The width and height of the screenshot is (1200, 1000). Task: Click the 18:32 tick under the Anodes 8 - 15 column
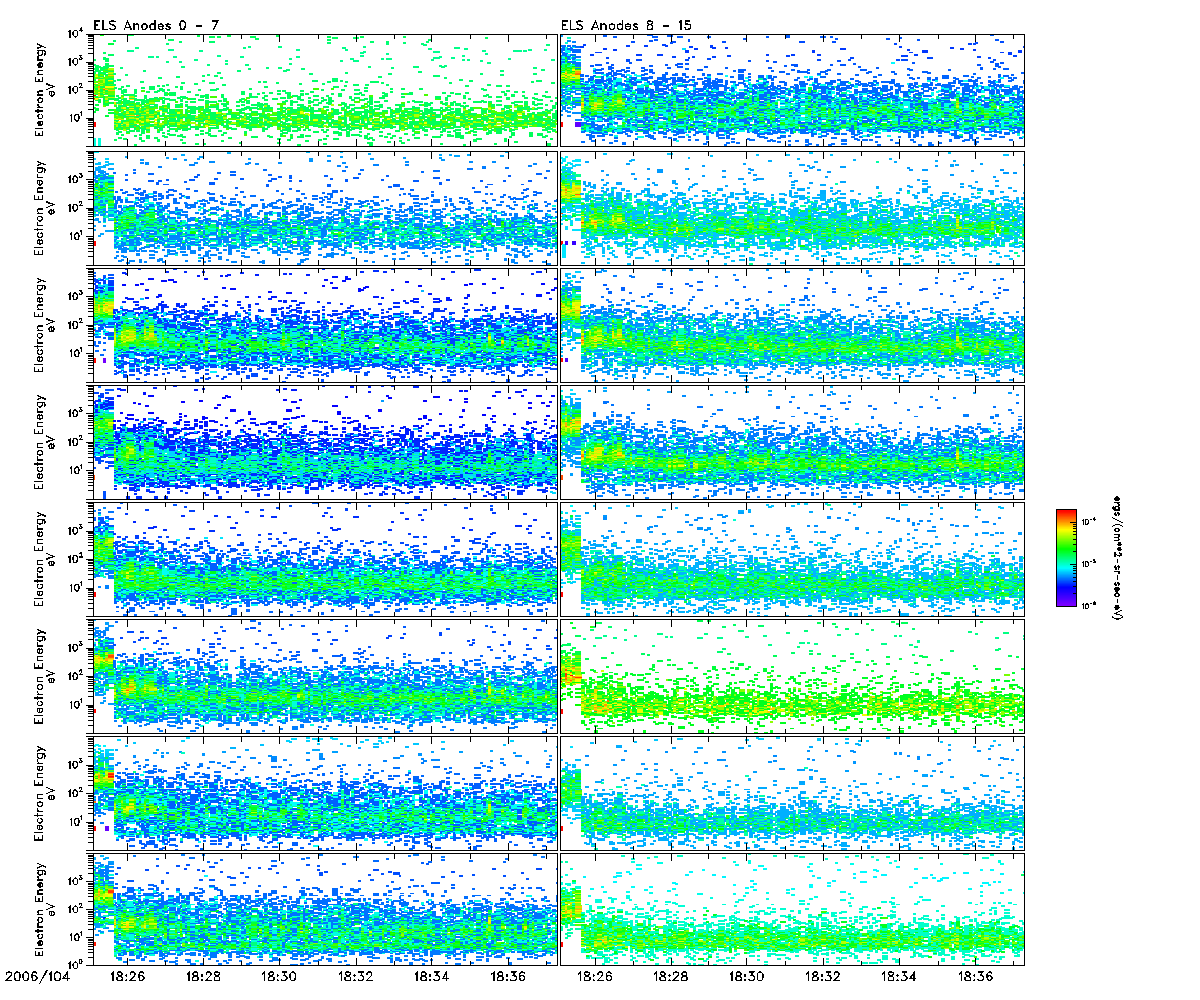[825, 975]
